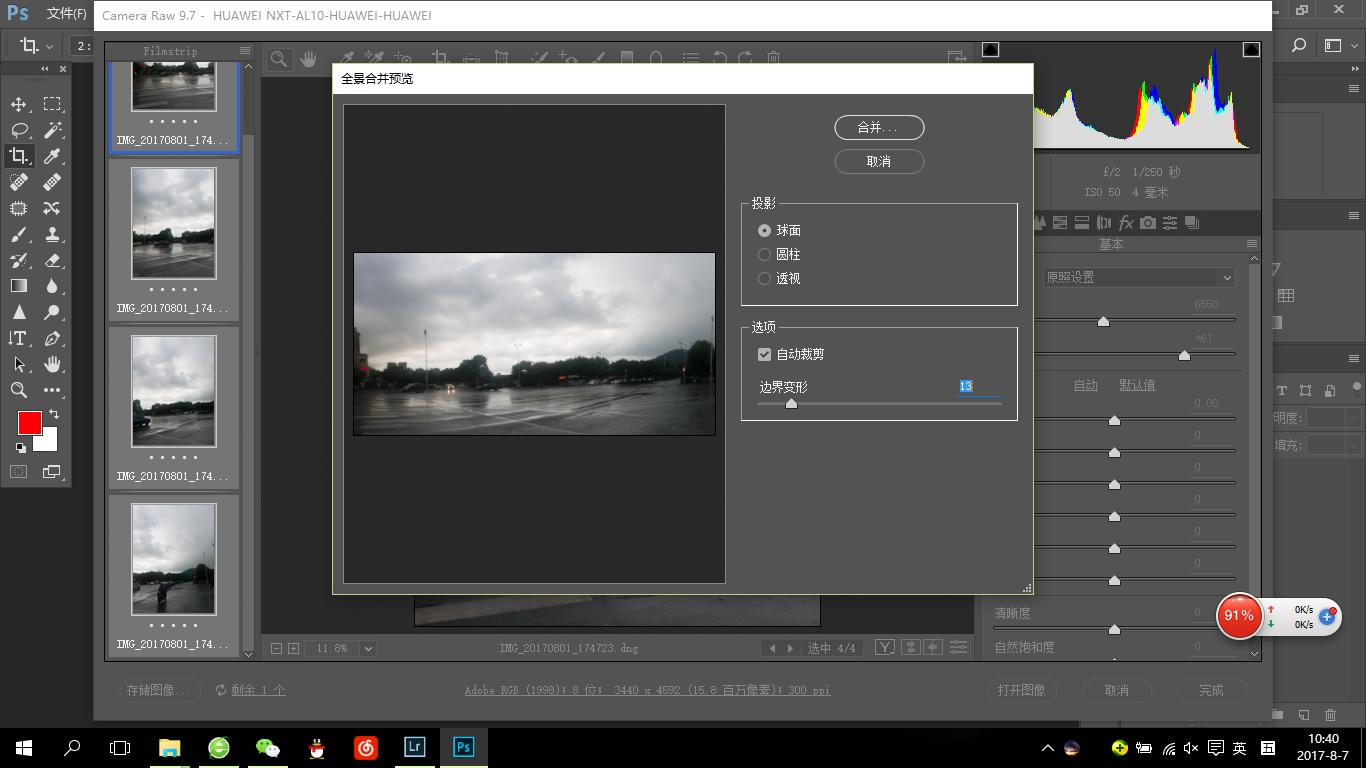
Task: Select the 球面 projection option
Action: click(x=765, y=230)
